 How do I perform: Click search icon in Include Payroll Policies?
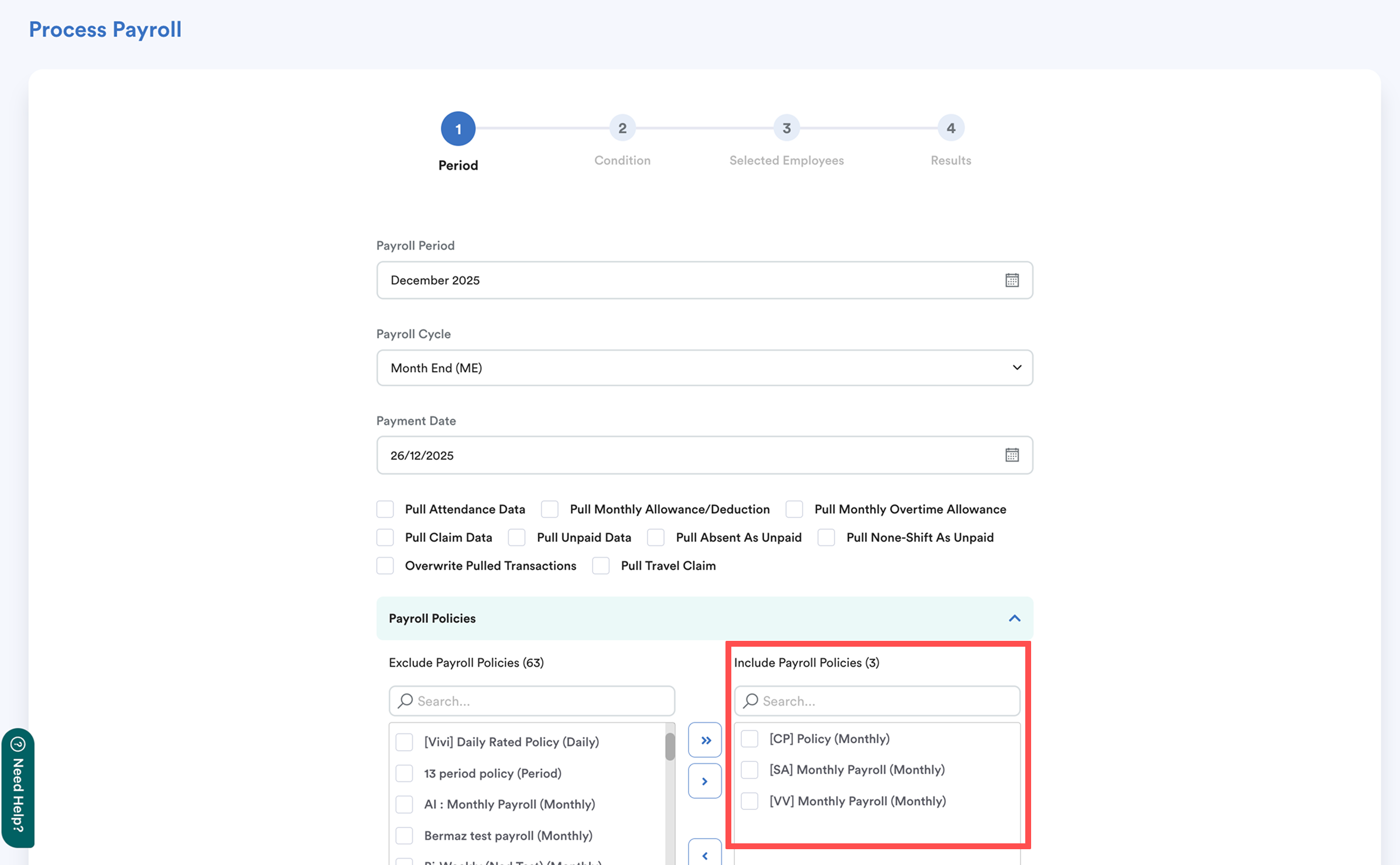click(751, 701)
